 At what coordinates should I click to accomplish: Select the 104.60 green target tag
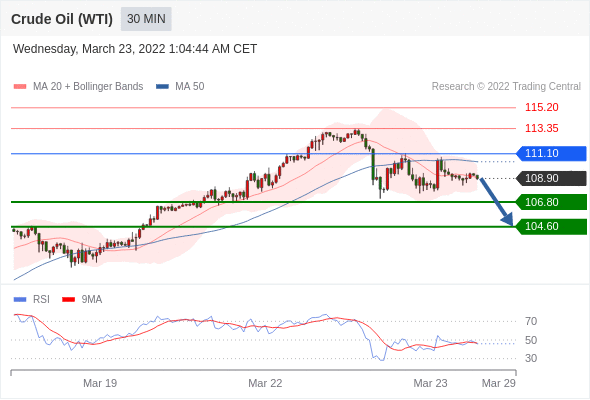coord(551,227)
